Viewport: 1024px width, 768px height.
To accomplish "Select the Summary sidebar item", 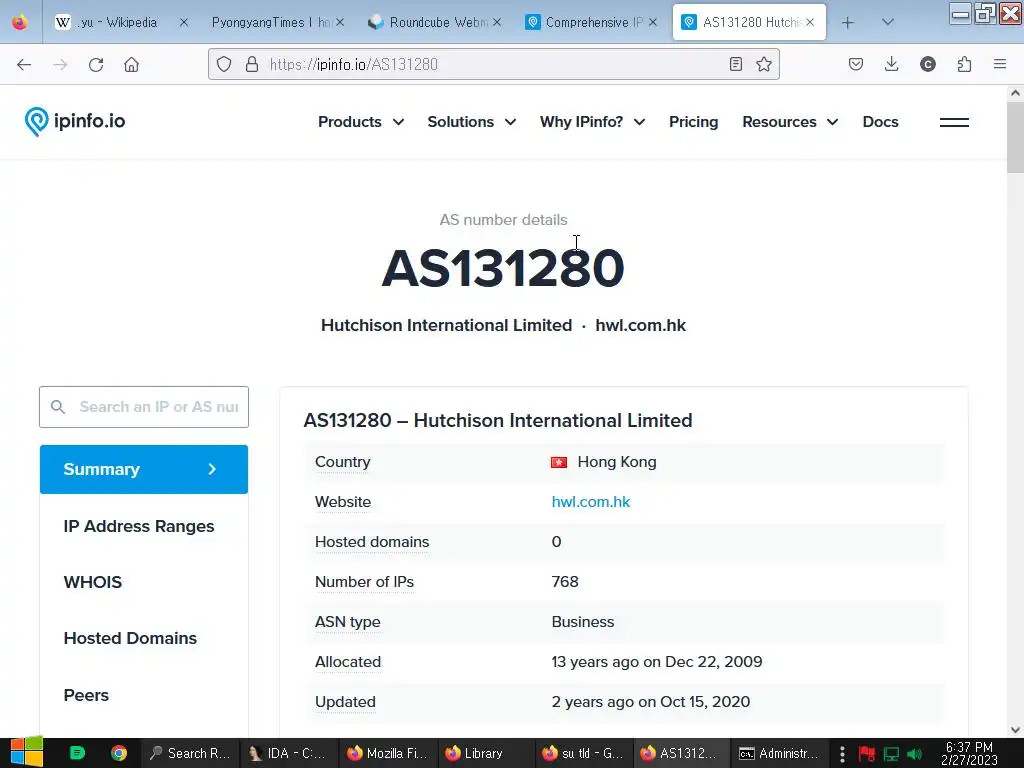I will click(x=144, y=470).
